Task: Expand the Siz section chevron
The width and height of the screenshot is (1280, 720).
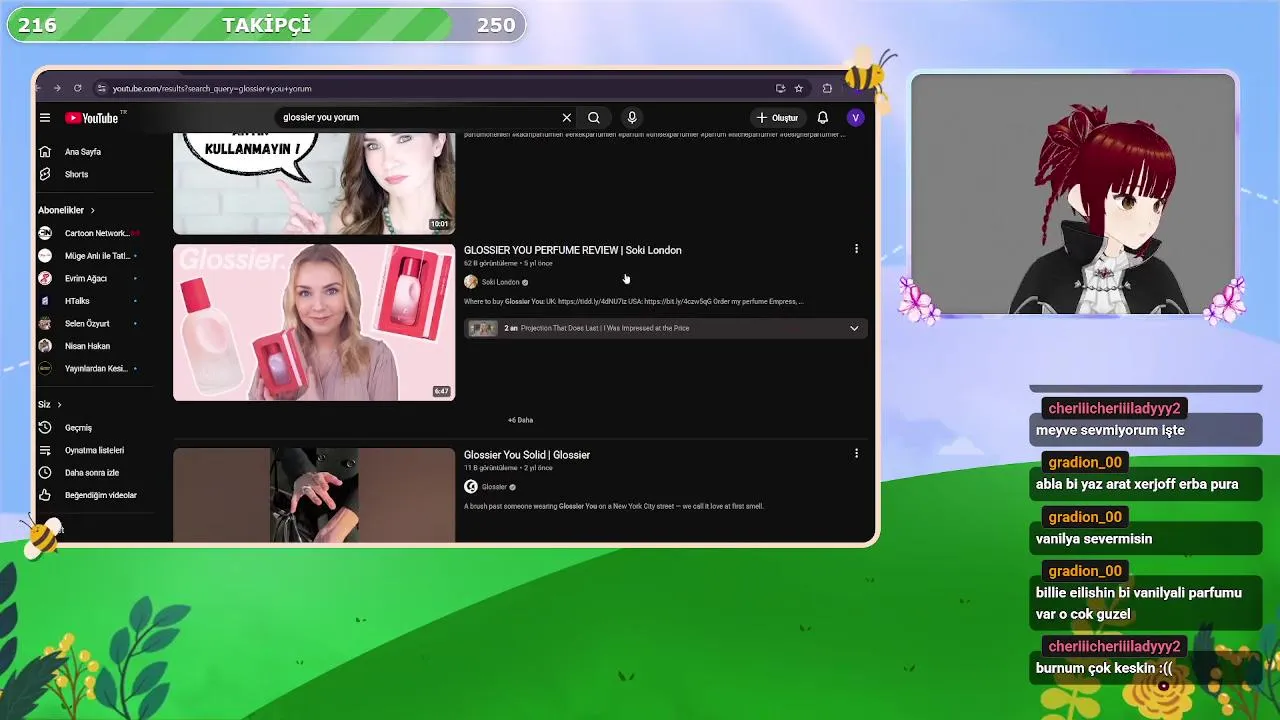Action: pos(59,405)
